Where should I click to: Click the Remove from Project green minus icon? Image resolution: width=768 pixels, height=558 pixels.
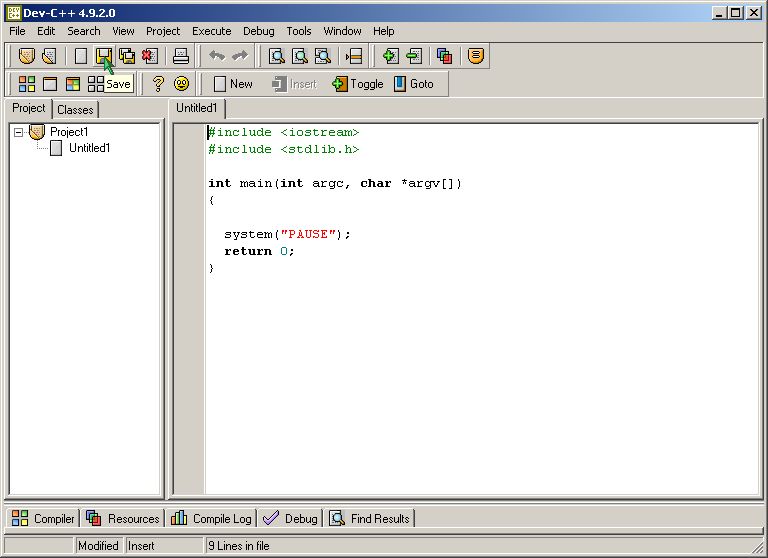pos(413,56)
